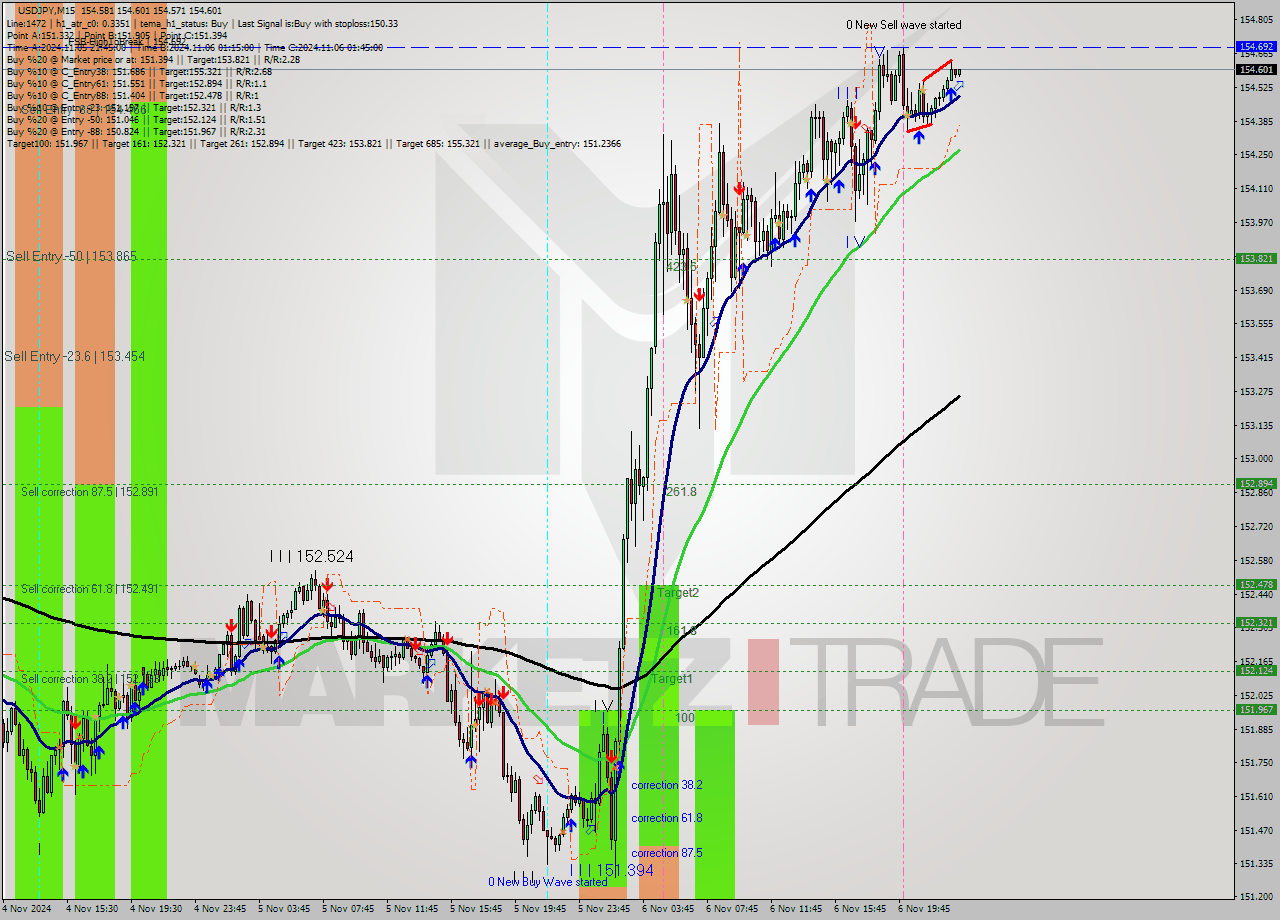Click the green 152.321 price tag
Viewport: 1280px width, 920px height.
click(1256, 622)
